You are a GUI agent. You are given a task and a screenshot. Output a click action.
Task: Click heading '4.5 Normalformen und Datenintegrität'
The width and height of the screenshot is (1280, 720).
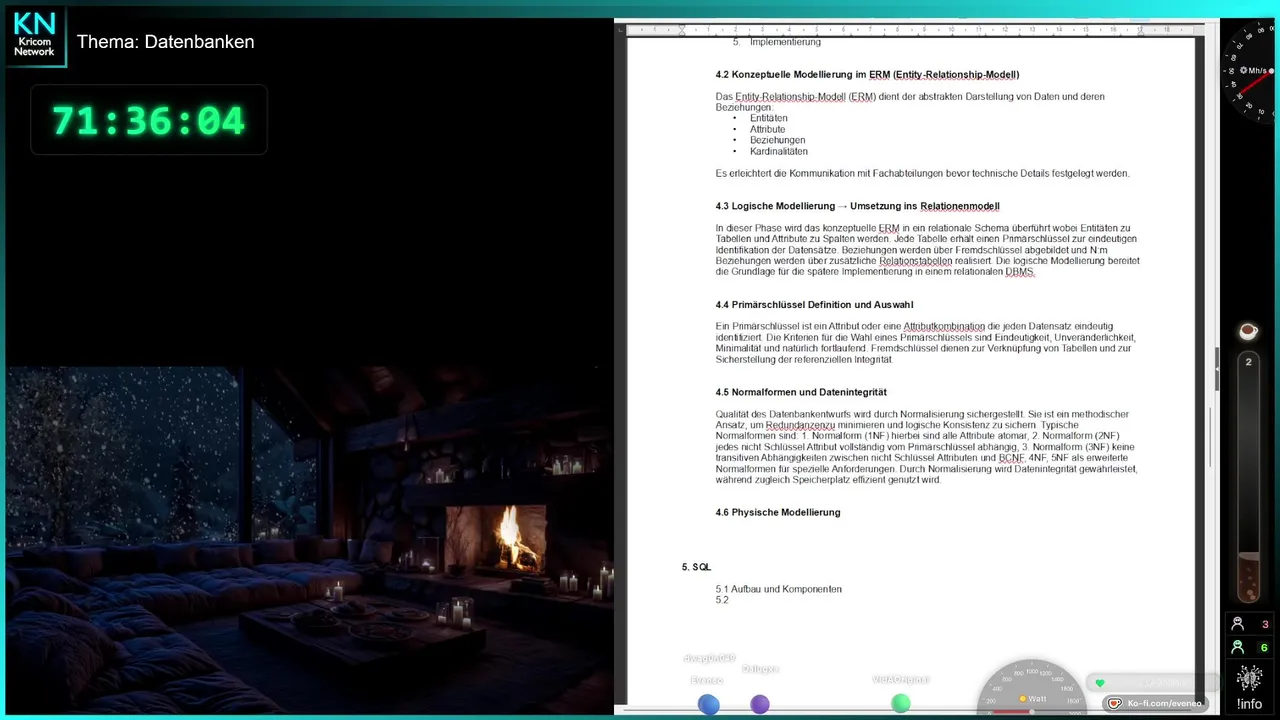pos(801,392)
